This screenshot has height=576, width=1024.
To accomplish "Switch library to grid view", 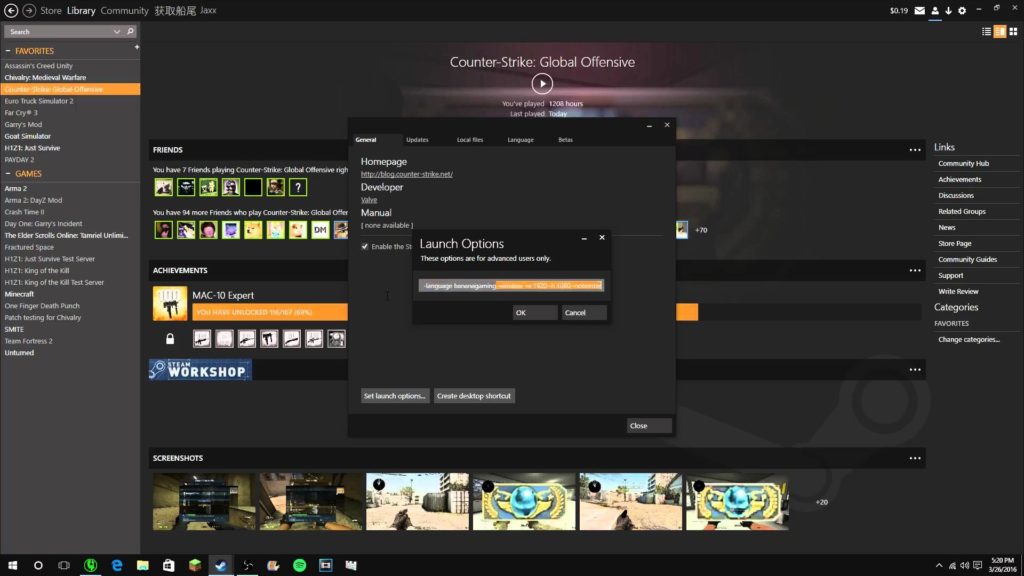I will pyautogui.click(x=1014, y=31).
